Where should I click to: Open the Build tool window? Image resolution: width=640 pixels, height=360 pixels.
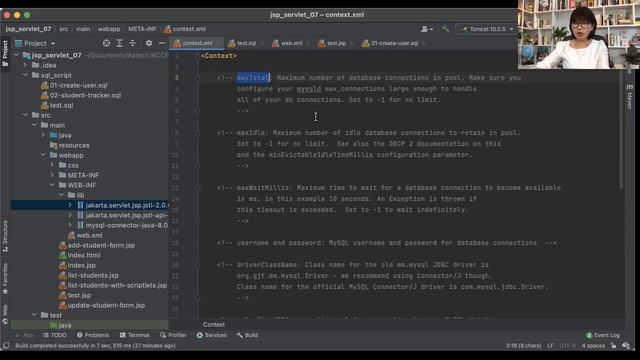[x=247, y=335]
